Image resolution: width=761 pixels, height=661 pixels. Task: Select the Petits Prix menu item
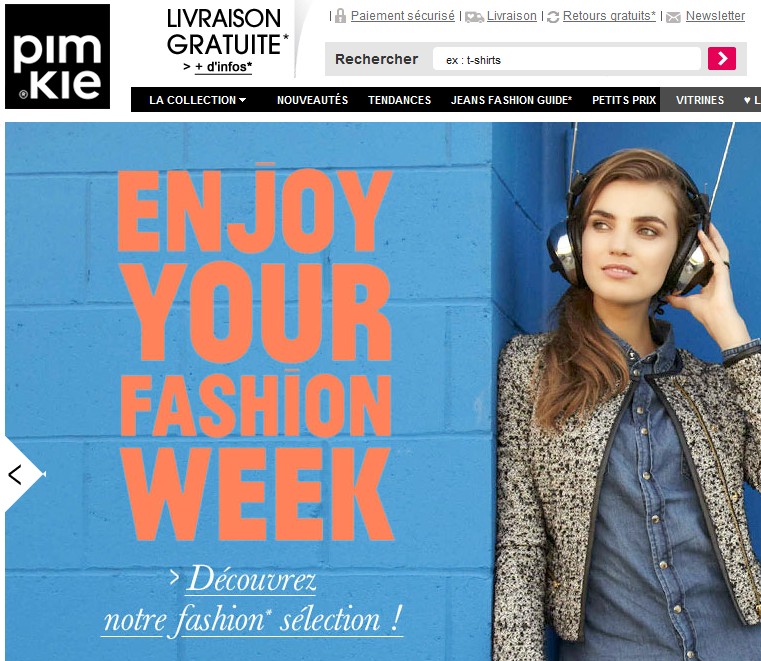[x=624, y=100]
